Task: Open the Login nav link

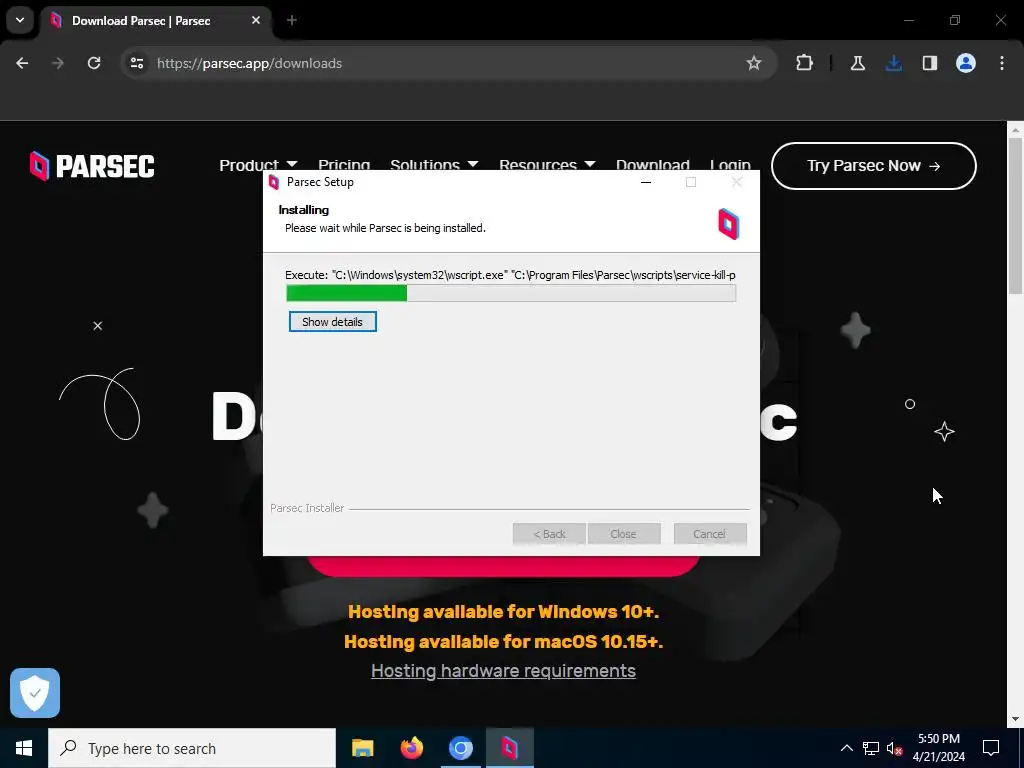Action: [730, 165]
